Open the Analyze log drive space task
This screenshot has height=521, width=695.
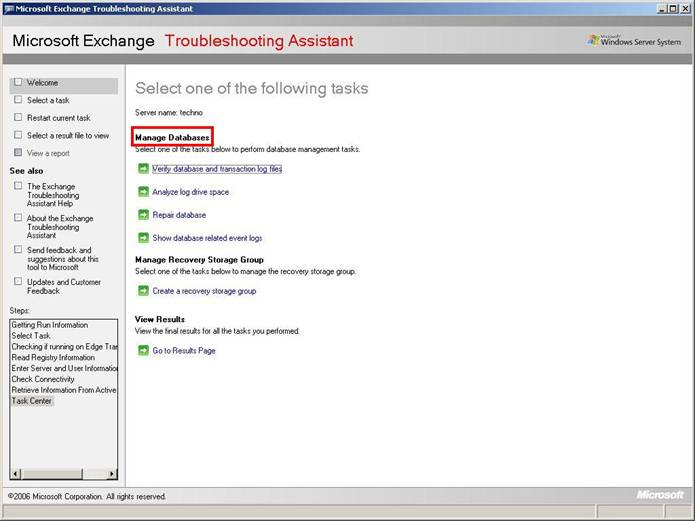(191, 192)
